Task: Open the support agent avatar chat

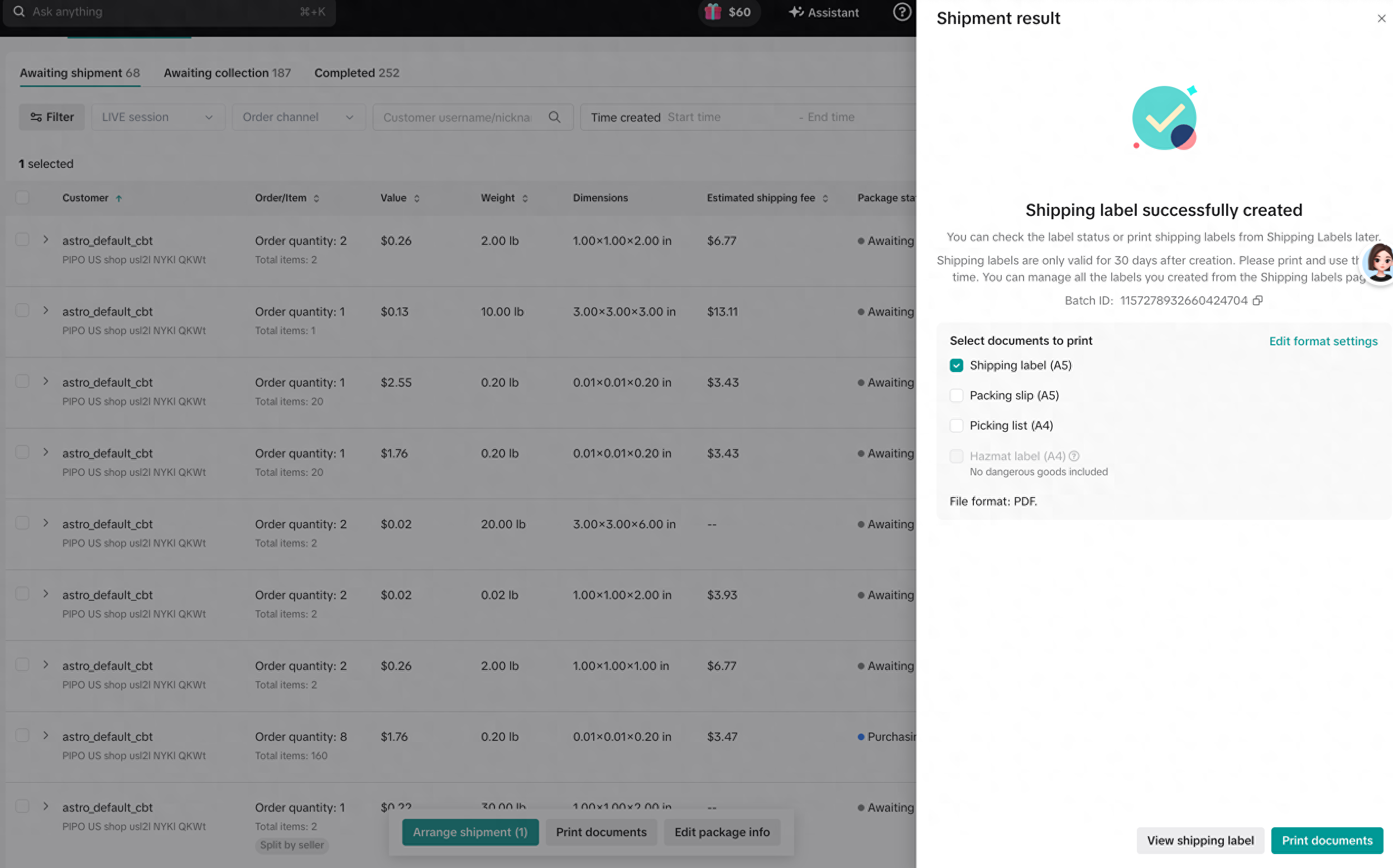Action: [x=1379, y=262]
